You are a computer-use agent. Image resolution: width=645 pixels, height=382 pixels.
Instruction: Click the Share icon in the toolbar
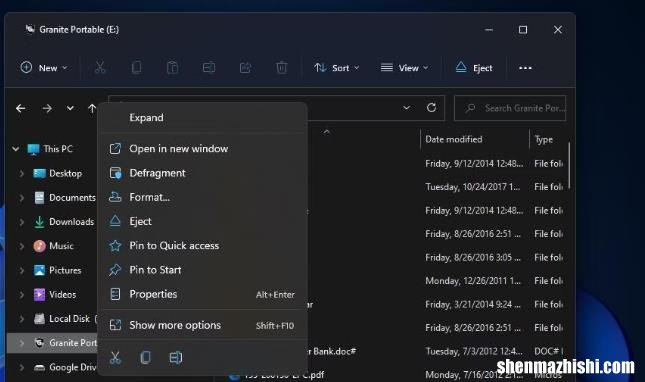coord(245,67)
